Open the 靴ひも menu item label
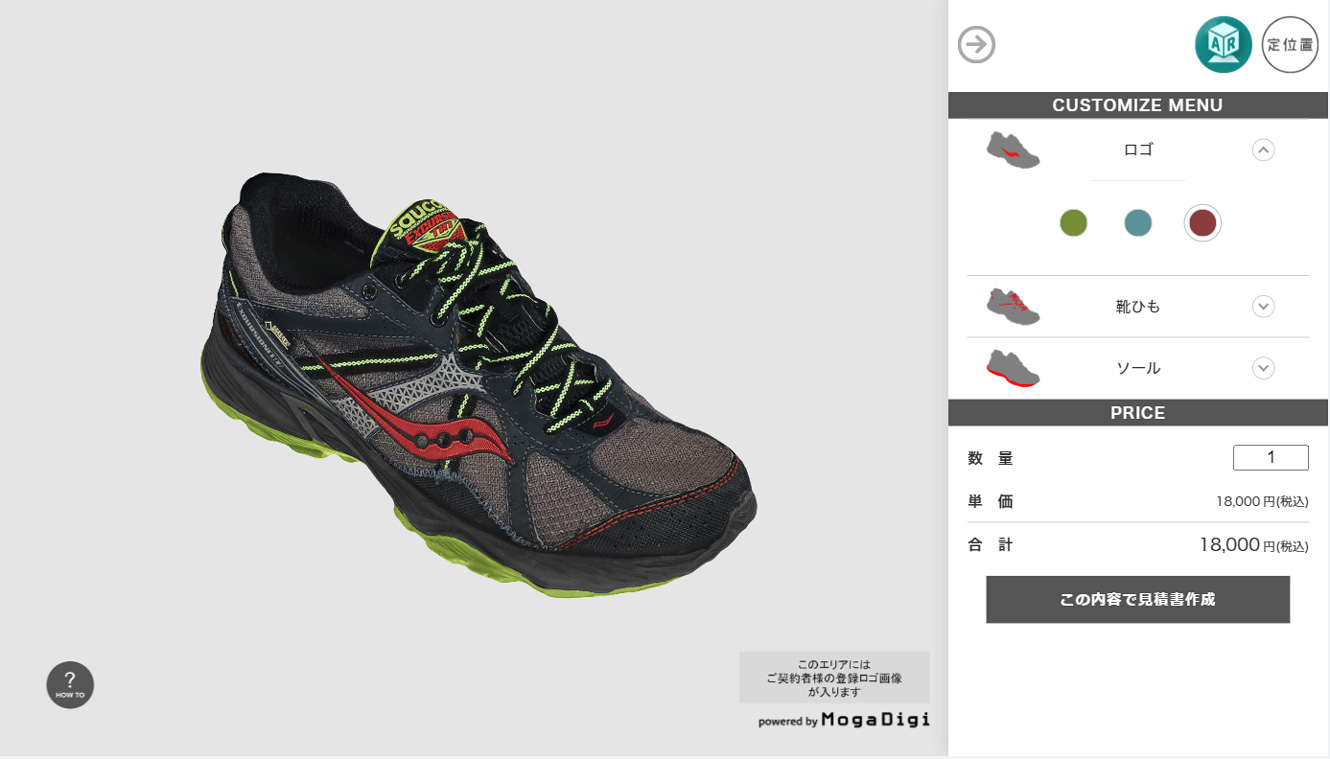The width and height of the screenshot is (1330, 759). coord(1138,306)
